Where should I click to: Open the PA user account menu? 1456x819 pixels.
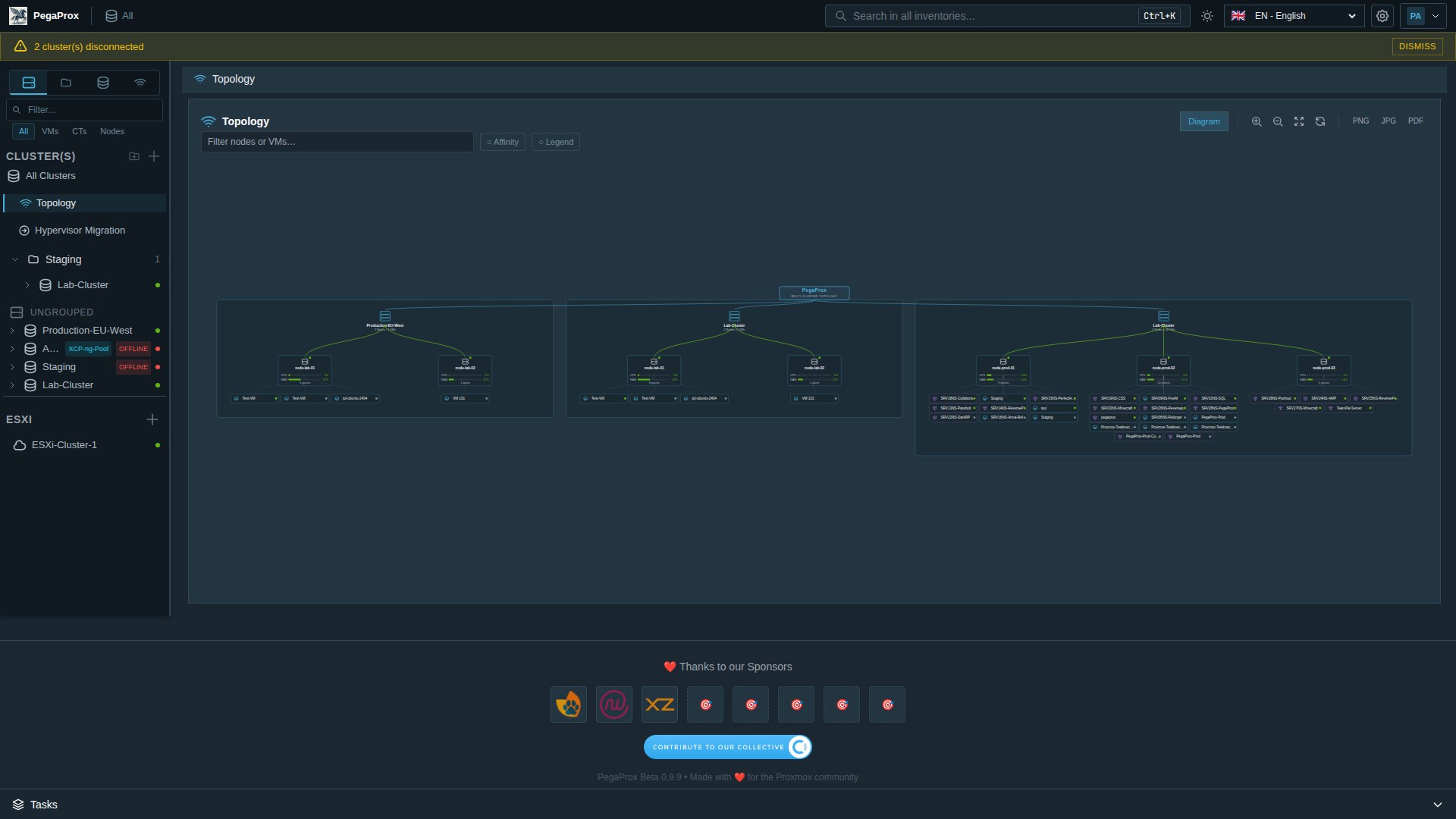[1423, 16]
